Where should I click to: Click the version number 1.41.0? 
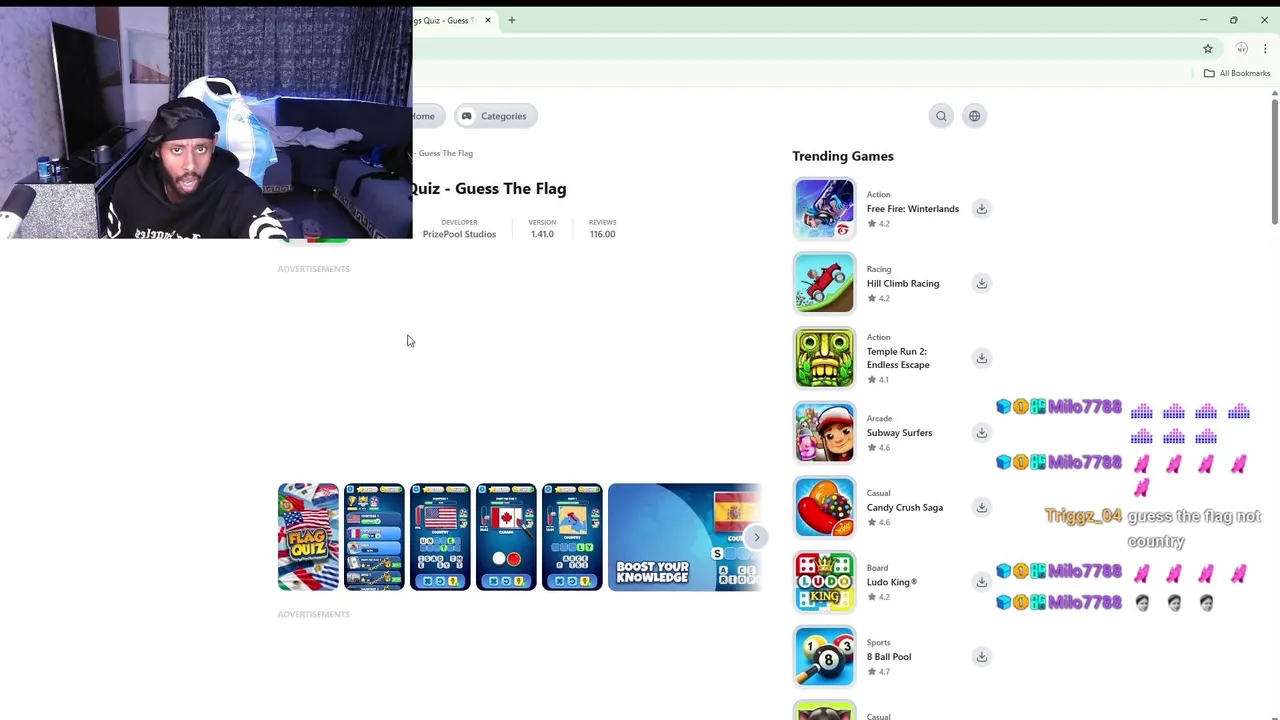click(542, 234)
